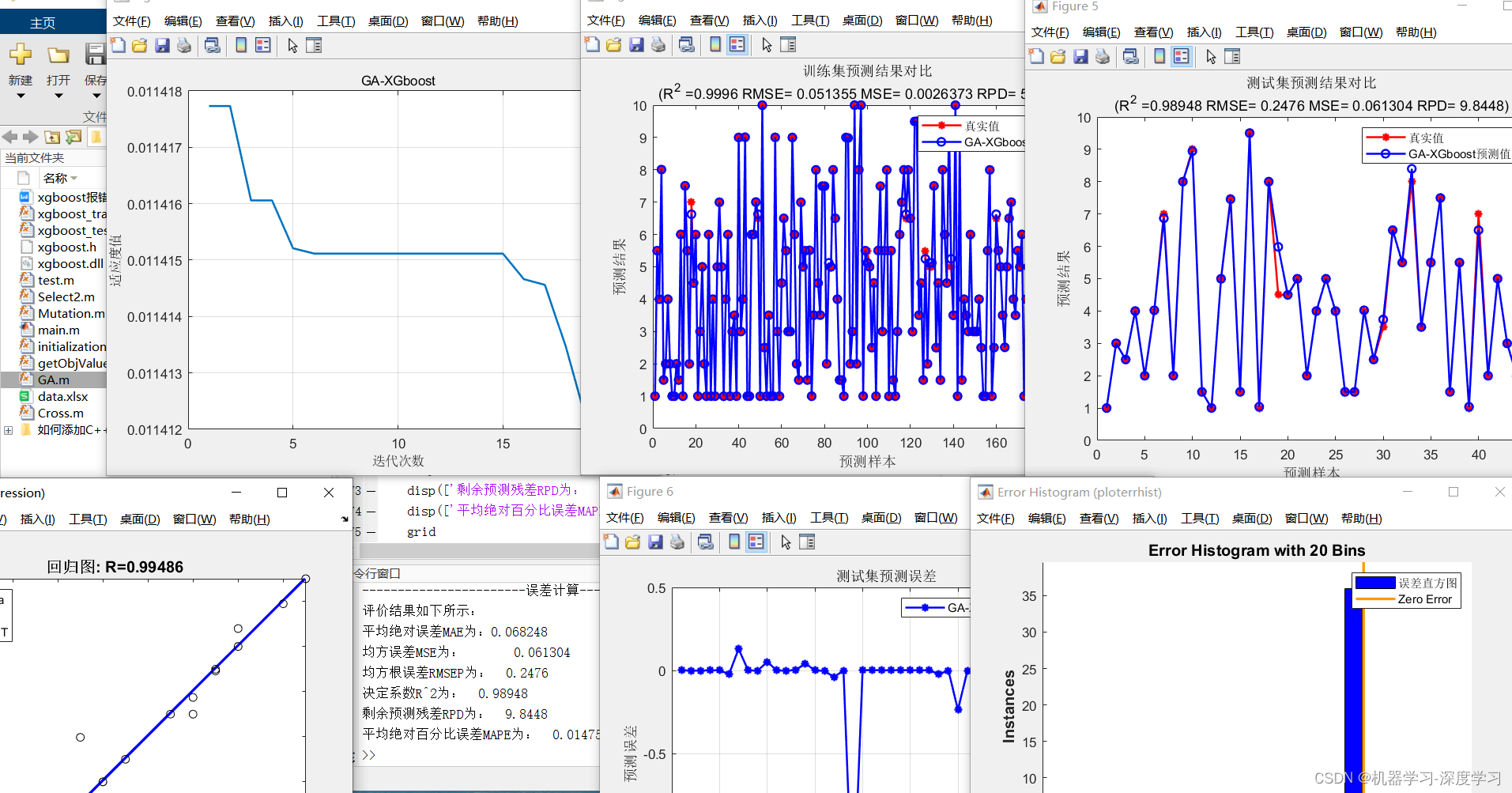Open 工具(T) menu in Error Histogram window
The width and height of the screenshot is (1512, 793).
1200,518
